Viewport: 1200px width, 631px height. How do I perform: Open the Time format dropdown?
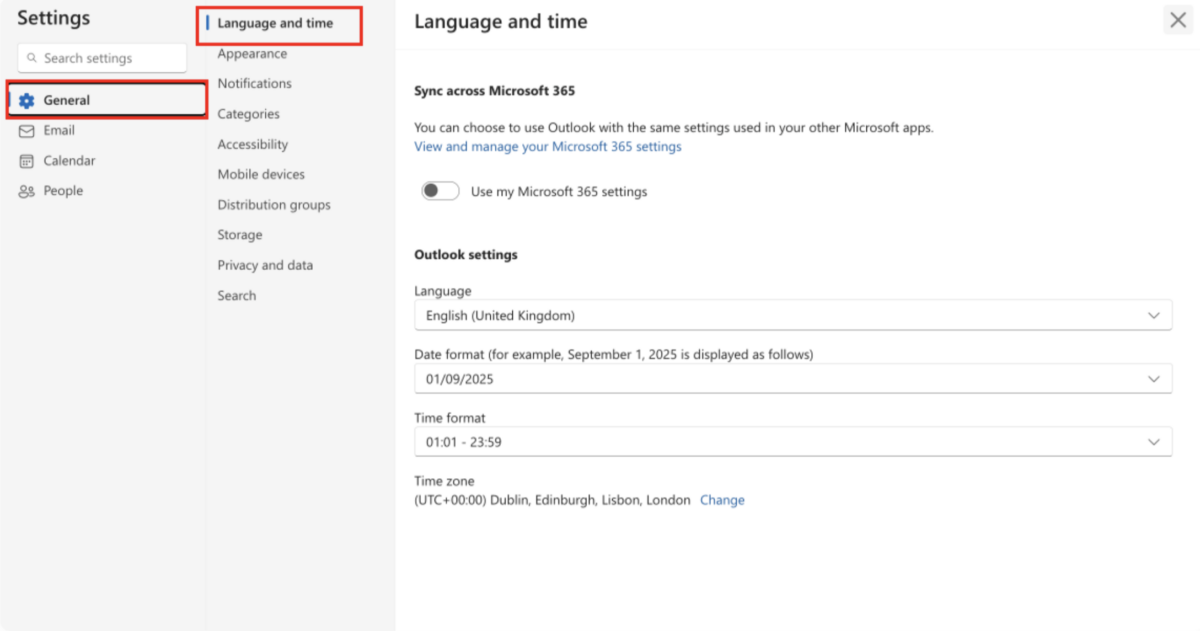click(x=792, y=441)
